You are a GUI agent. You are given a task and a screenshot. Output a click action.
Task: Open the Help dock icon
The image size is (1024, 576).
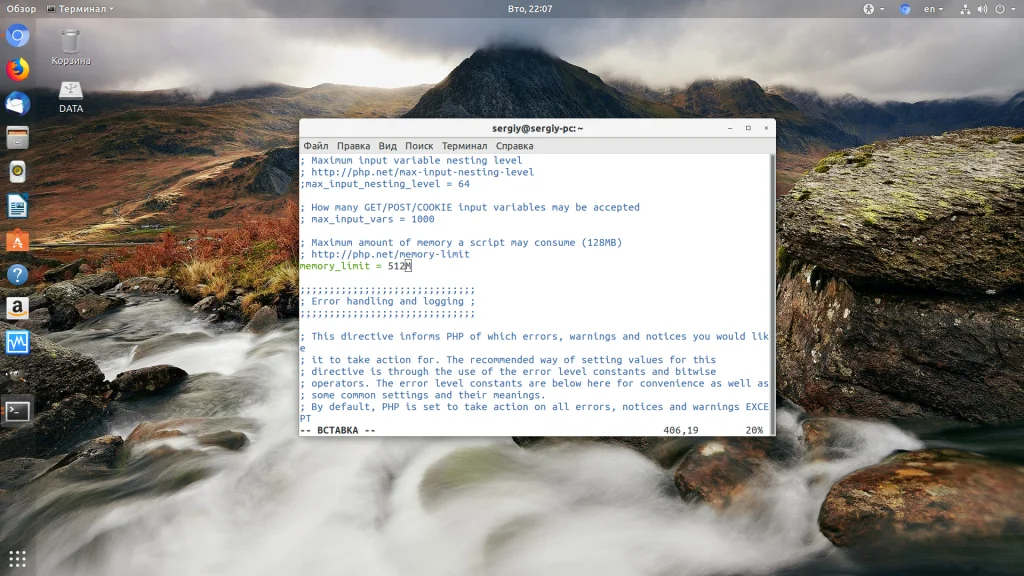point(18,274)
